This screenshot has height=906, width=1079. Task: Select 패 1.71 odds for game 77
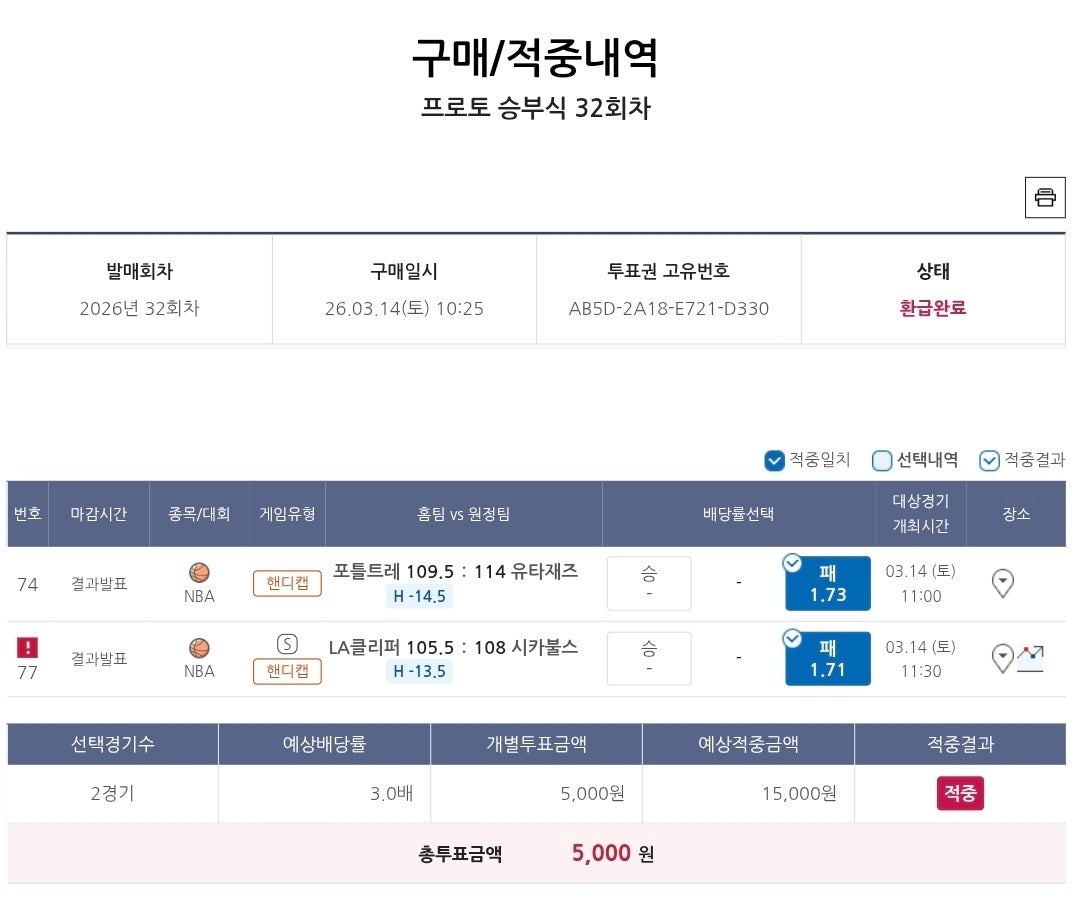point(828,659)
